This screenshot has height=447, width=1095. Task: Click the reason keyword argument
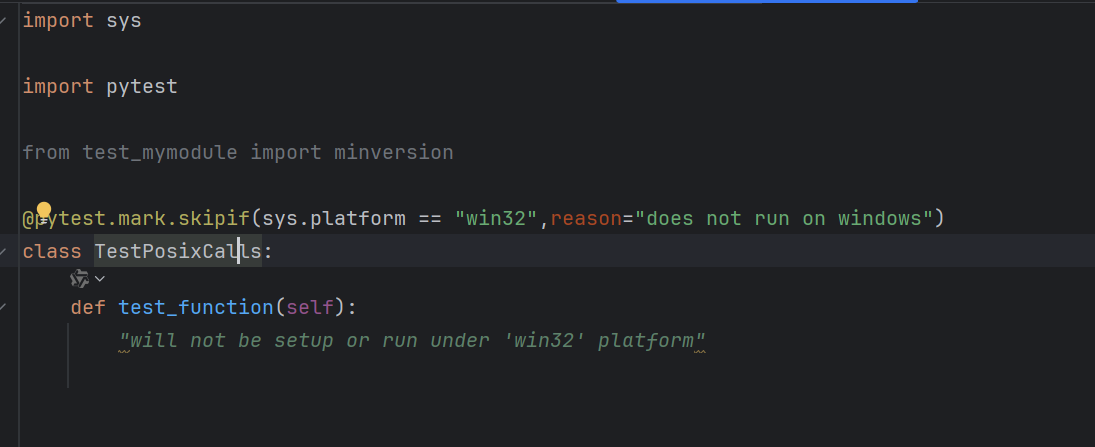585,219
